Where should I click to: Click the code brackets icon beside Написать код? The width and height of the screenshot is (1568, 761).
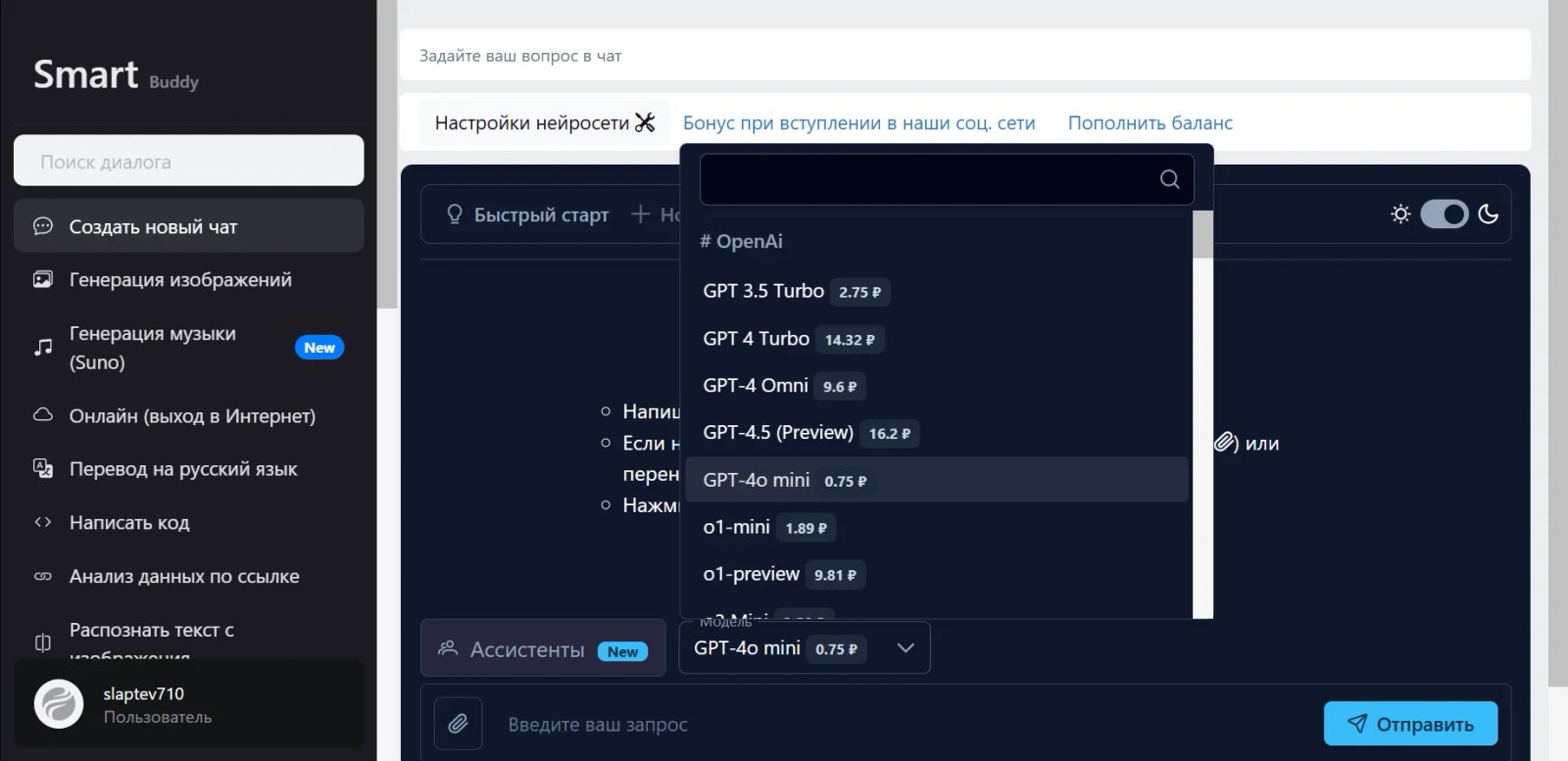point(43,522)
